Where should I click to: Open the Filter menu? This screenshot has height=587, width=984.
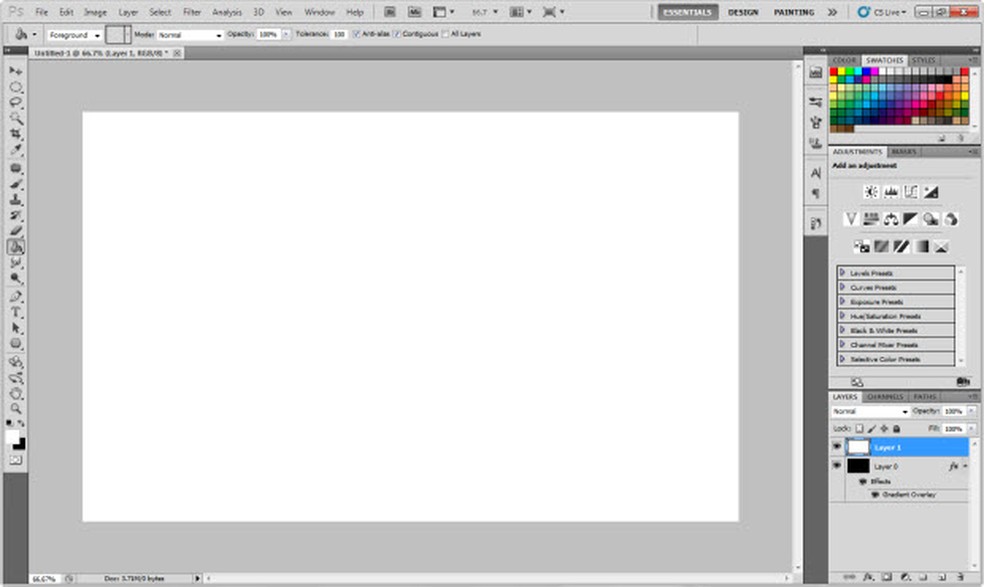point(192,12)
